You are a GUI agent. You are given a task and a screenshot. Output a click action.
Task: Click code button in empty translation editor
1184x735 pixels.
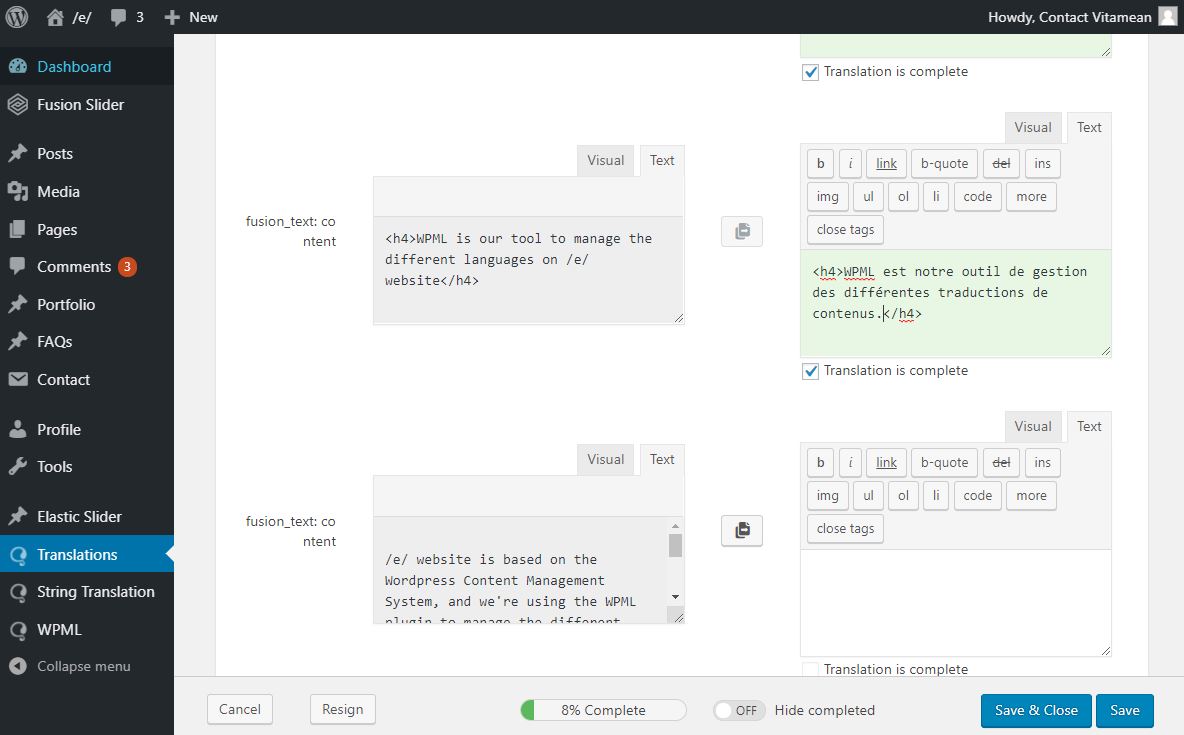[977, 496]
